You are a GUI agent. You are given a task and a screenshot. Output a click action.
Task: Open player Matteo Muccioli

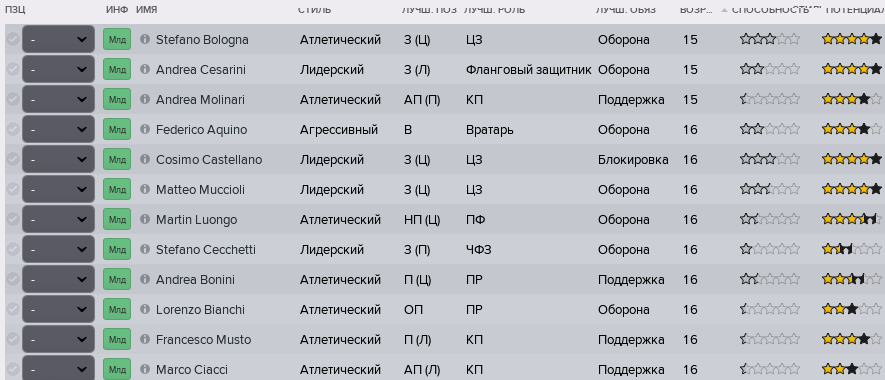click(x=200, y=189)
